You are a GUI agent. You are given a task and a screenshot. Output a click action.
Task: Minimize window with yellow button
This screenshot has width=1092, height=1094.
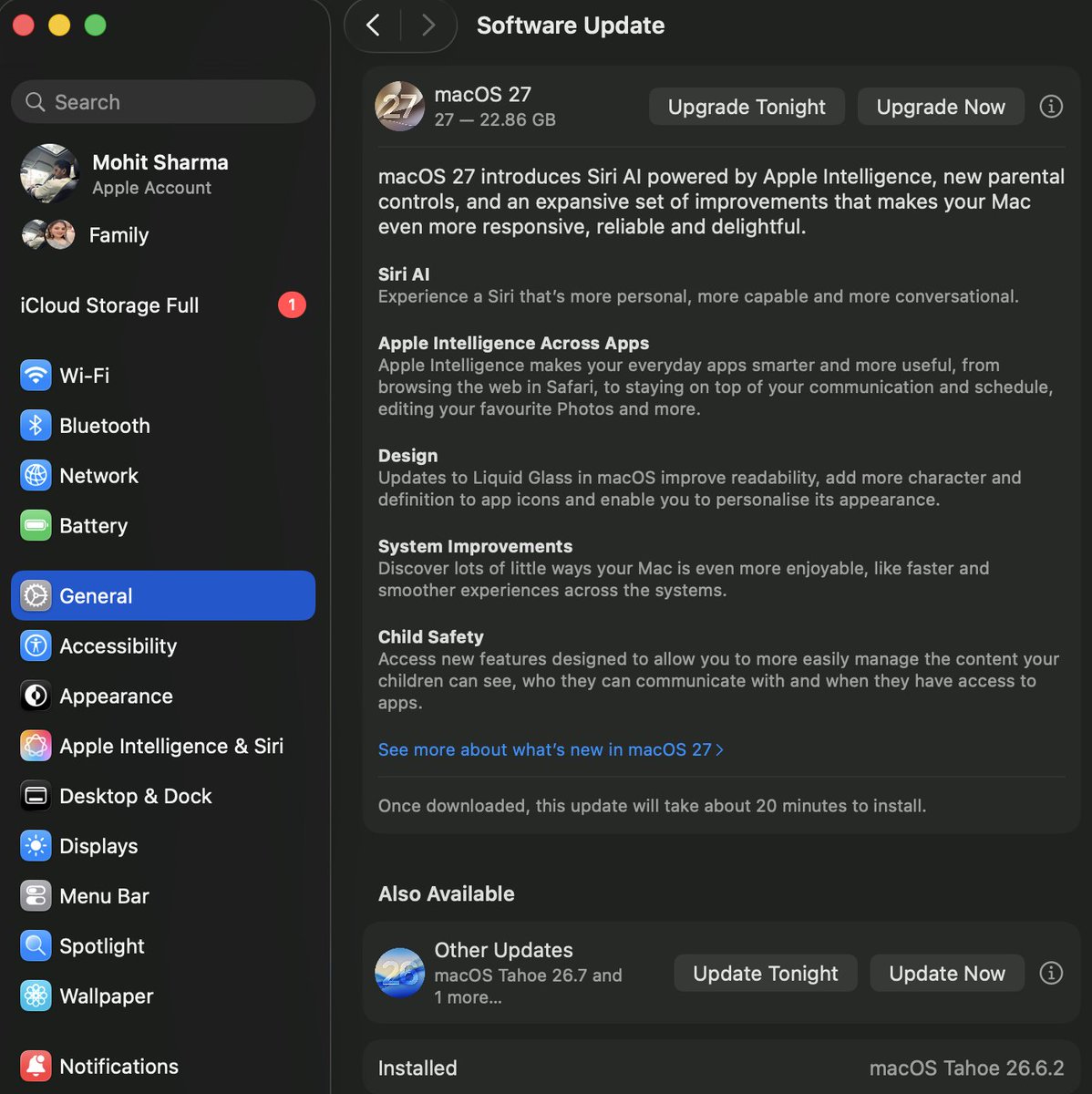[59, 26]
